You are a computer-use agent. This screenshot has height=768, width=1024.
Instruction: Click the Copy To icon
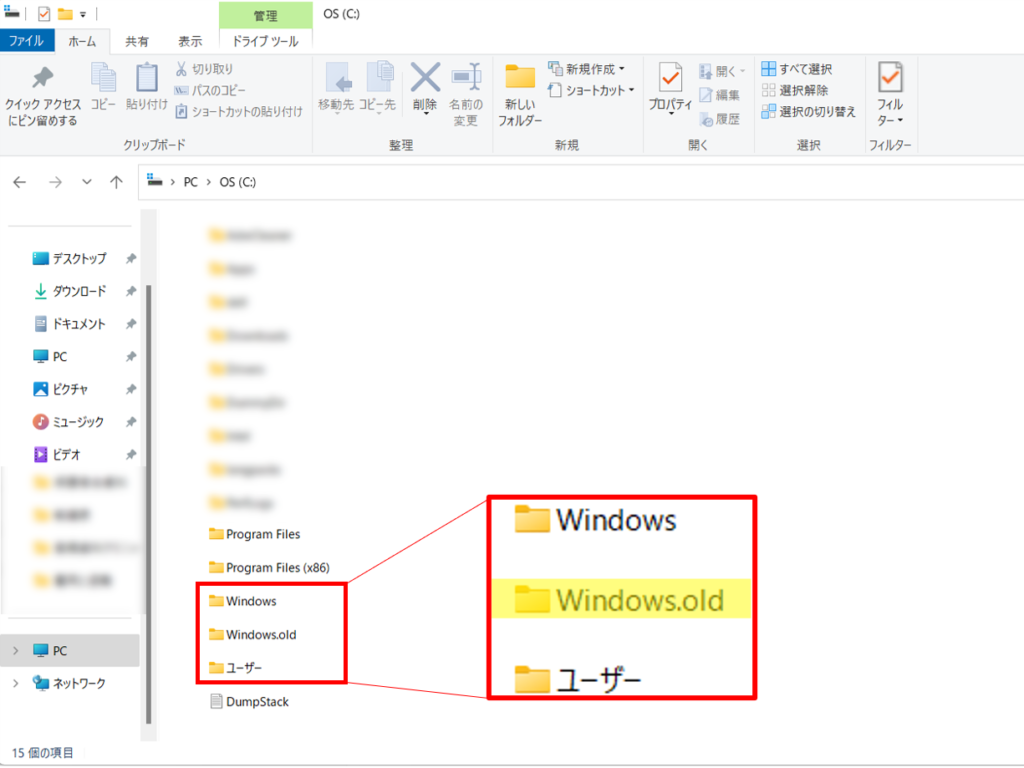point(378,78)
